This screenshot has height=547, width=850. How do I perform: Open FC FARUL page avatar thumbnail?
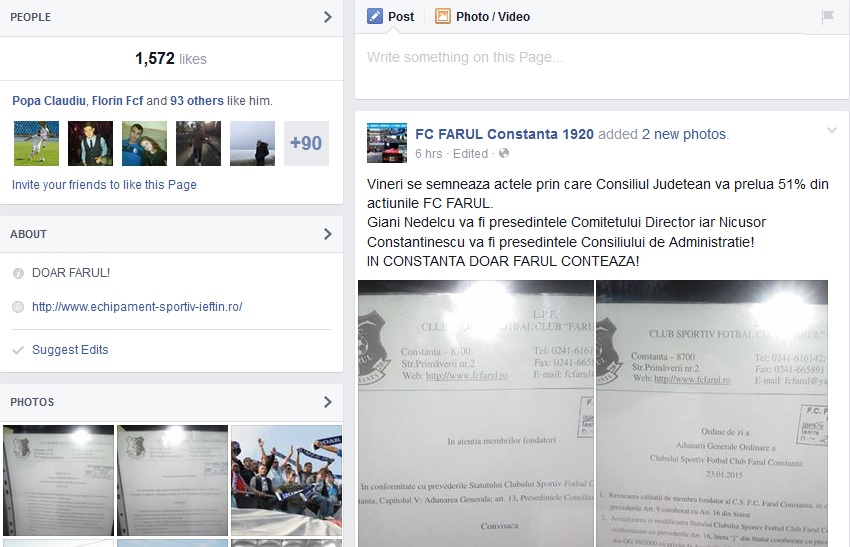point(387,143)
